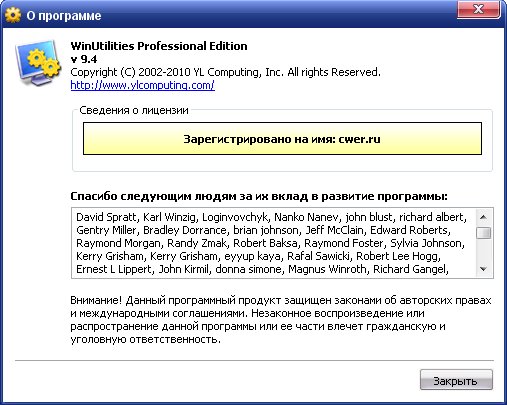Image resolution: width=507 pixels, height=405 pixels.
Task: Open the http://www.ylcomputing.com/ link
Action: pos(142,85)
